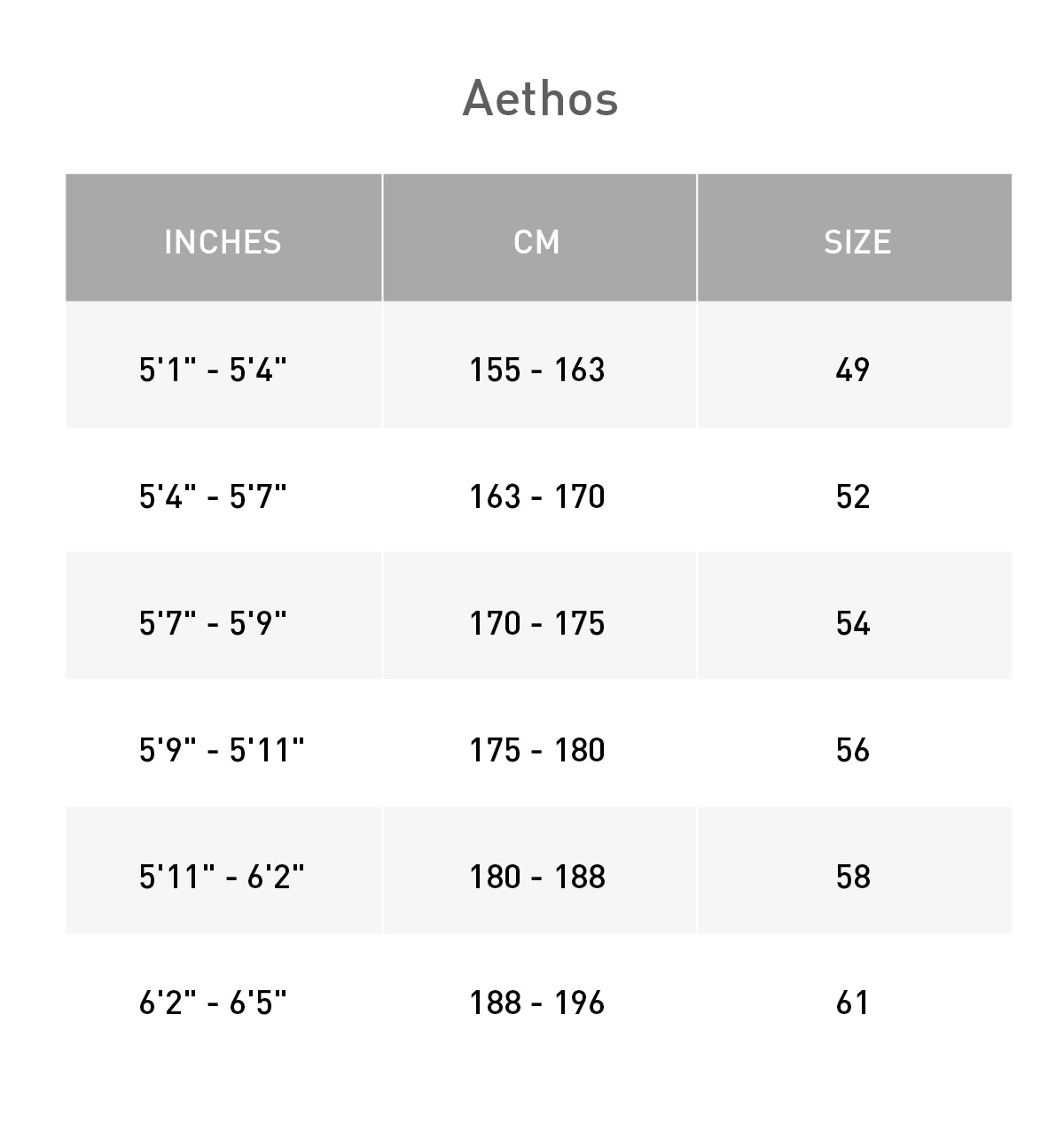Select size 61 in the table
The image size is (1064, 1124).
coord(853,1003)
